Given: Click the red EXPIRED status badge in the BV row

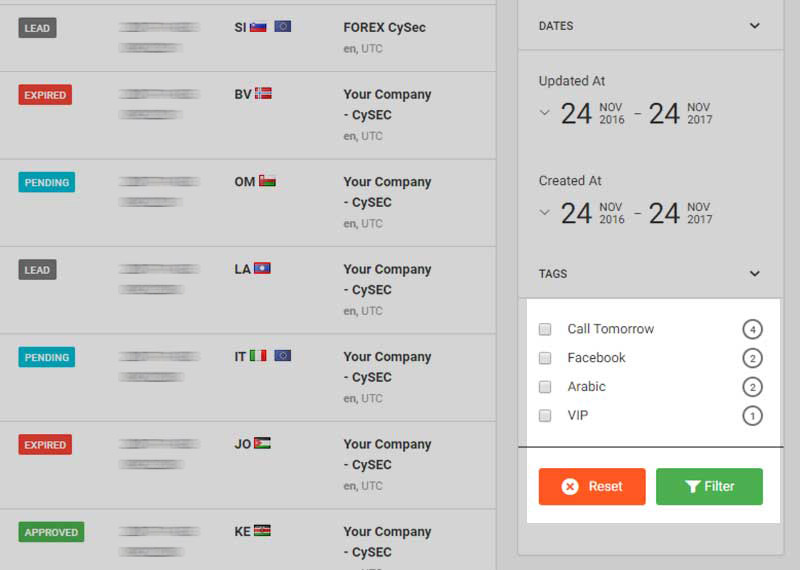Looking at the screenshot, I should pos(45,95).
